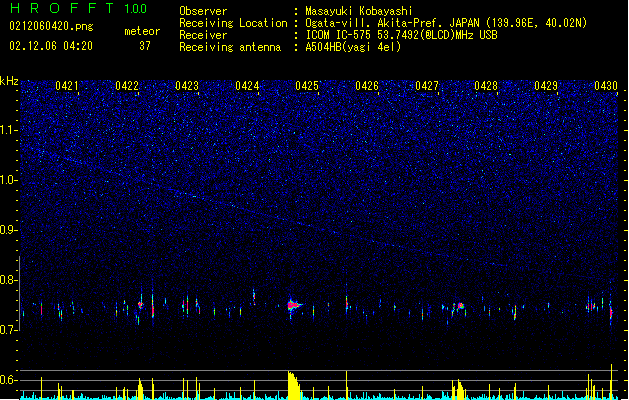
Task: Click the 0.6 kHz axis tick label
Action: [9, 380]
